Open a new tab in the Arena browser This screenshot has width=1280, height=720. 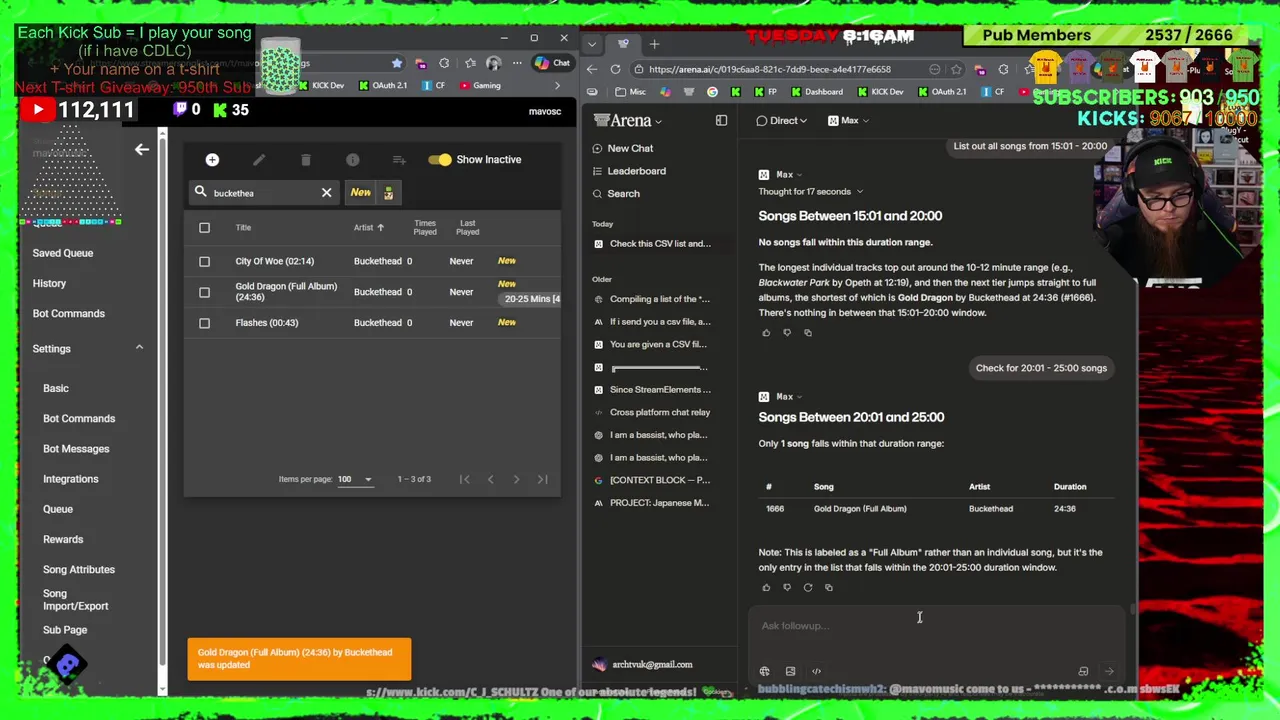654,44
